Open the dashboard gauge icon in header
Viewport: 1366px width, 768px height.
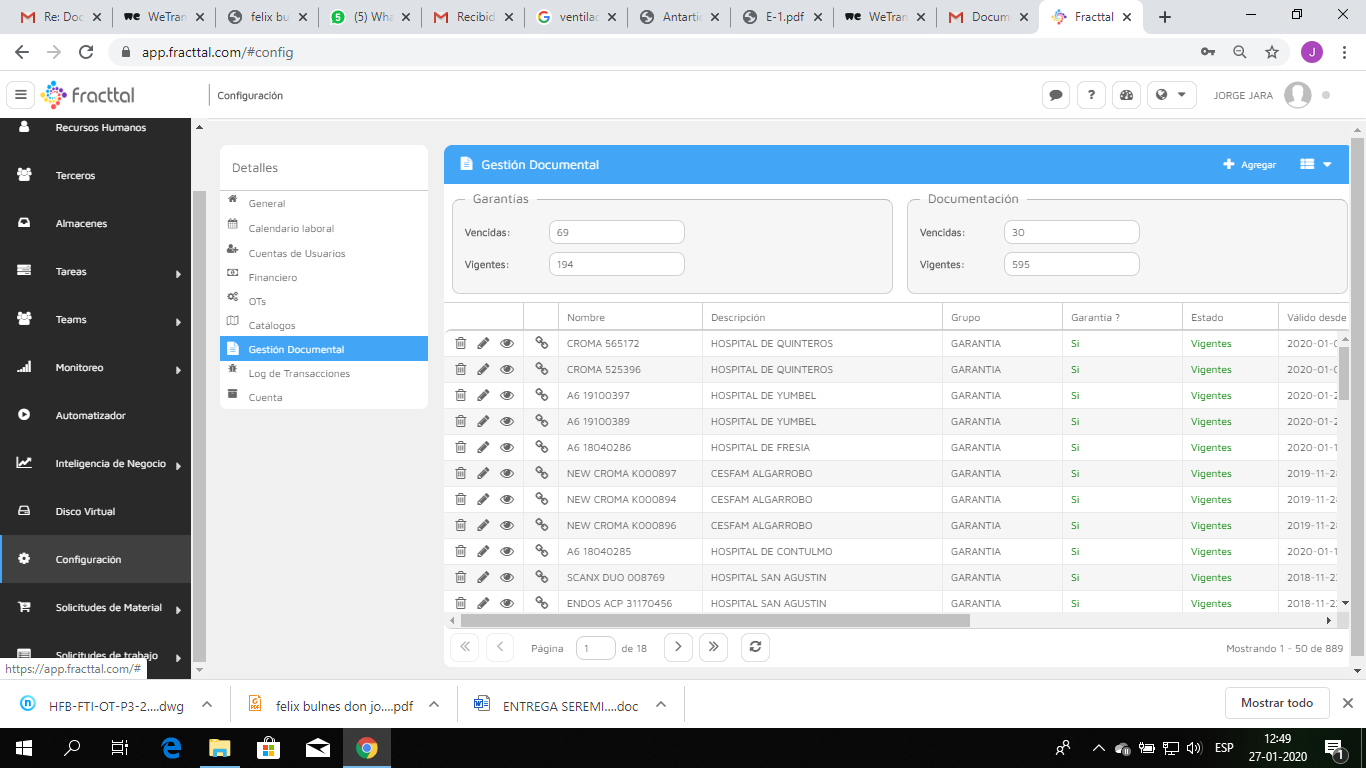tap(1126, 95)
